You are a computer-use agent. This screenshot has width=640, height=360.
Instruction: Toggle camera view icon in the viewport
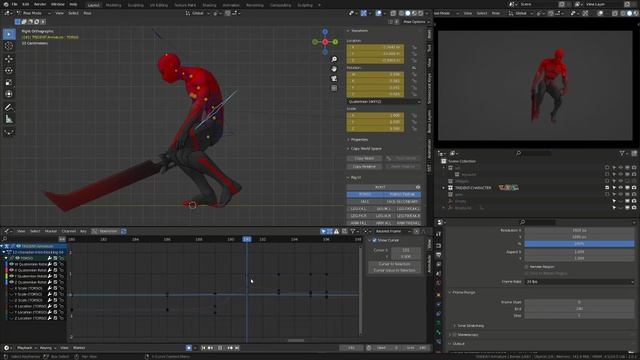(x=334, y=78)
